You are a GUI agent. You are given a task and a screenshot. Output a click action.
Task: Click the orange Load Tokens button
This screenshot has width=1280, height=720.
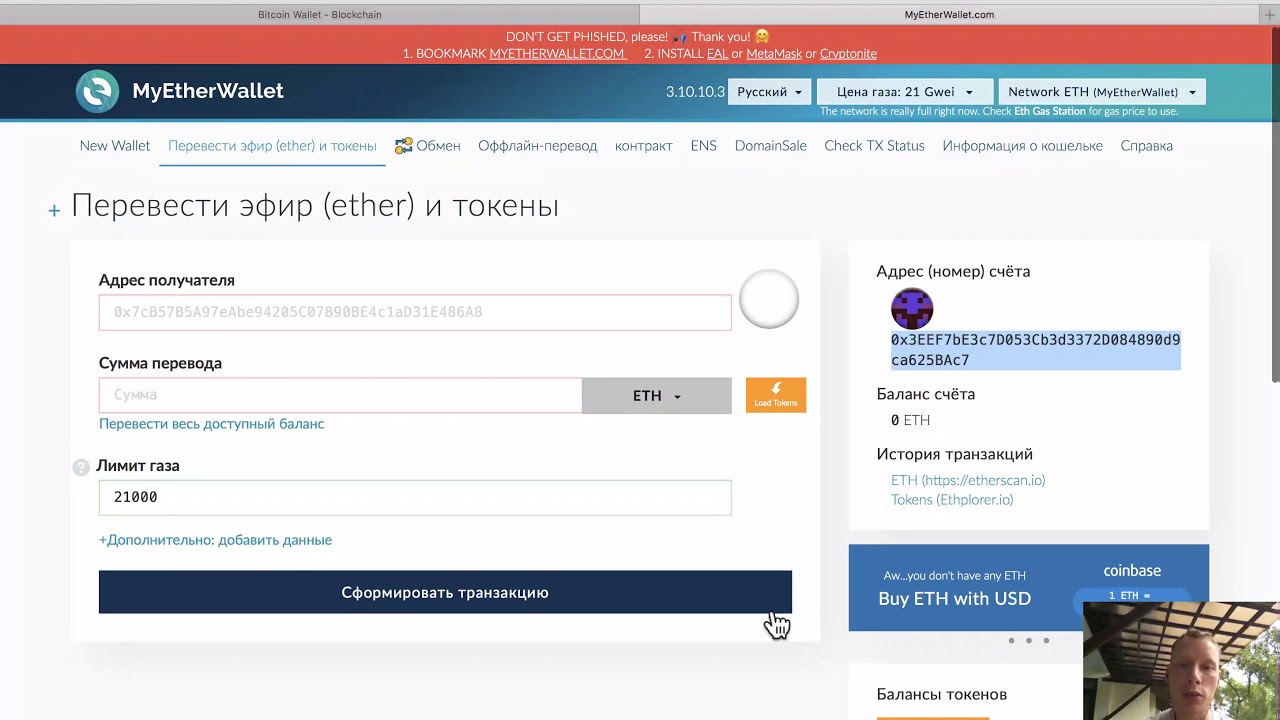pos(775,395)
